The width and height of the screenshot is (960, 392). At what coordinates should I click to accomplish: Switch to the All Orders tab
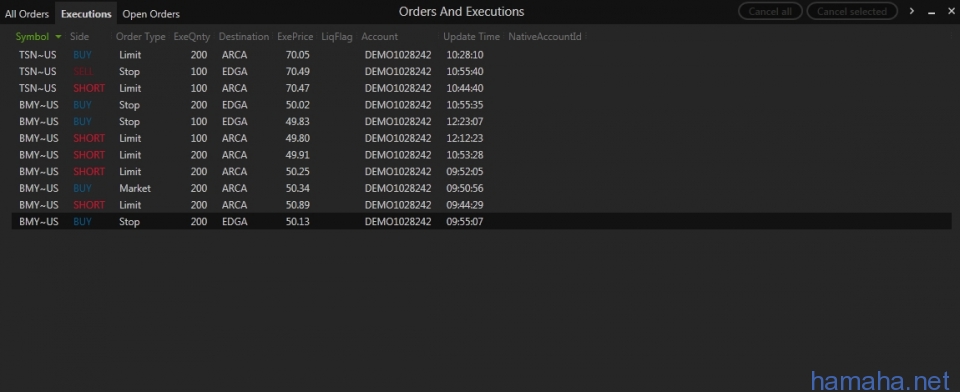point(27,13)
